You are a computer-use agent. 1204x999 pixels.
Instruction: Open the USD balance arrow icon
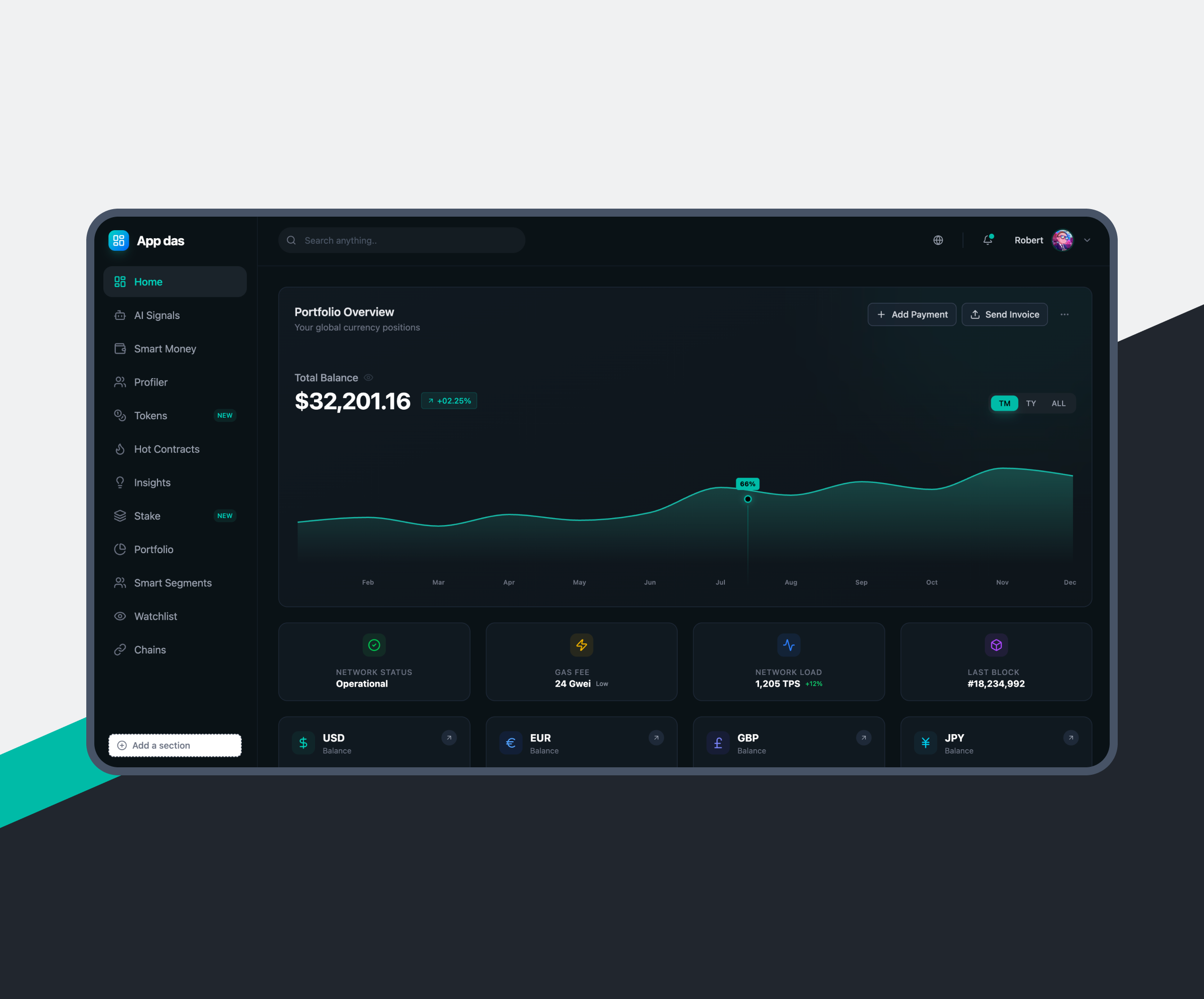click(x=449, y=738)
